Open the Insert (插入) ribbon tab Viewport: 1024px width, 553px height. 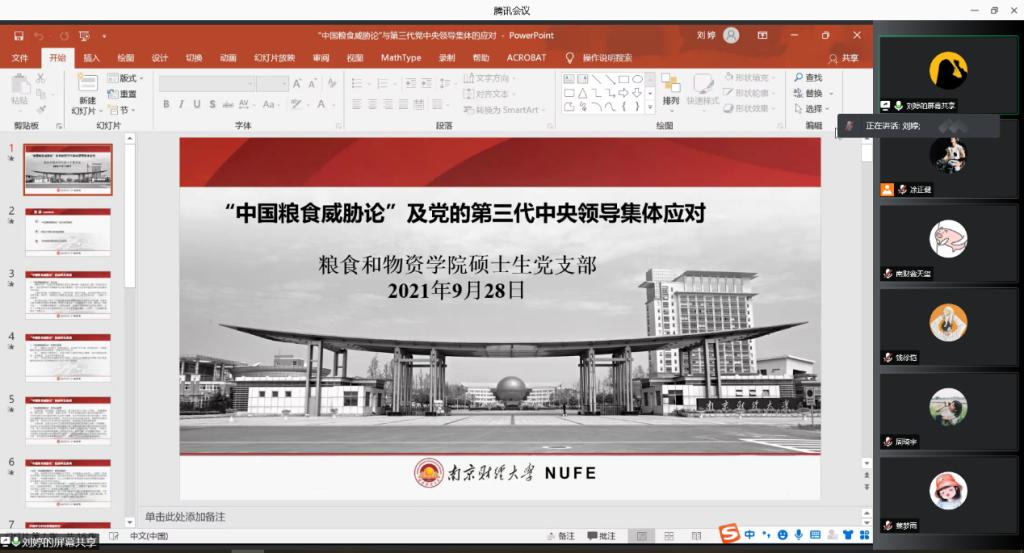(x=91, y=58)
